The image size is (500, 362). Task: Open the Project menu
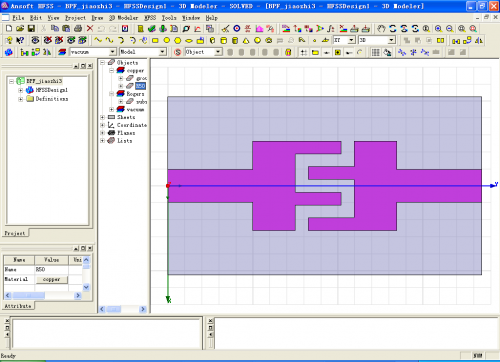(75, 18)
